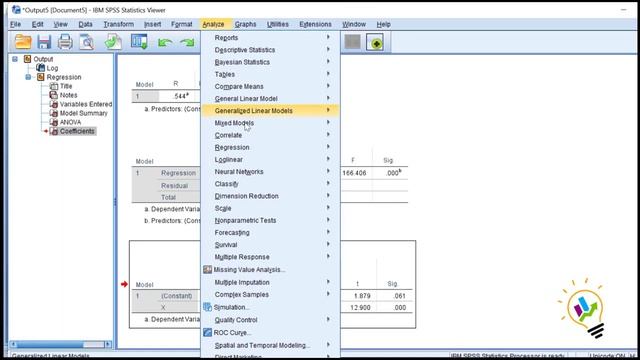640x360 pixels.
Task: Select Model Summary in outline tree
Action: click(x=84, y=113)
